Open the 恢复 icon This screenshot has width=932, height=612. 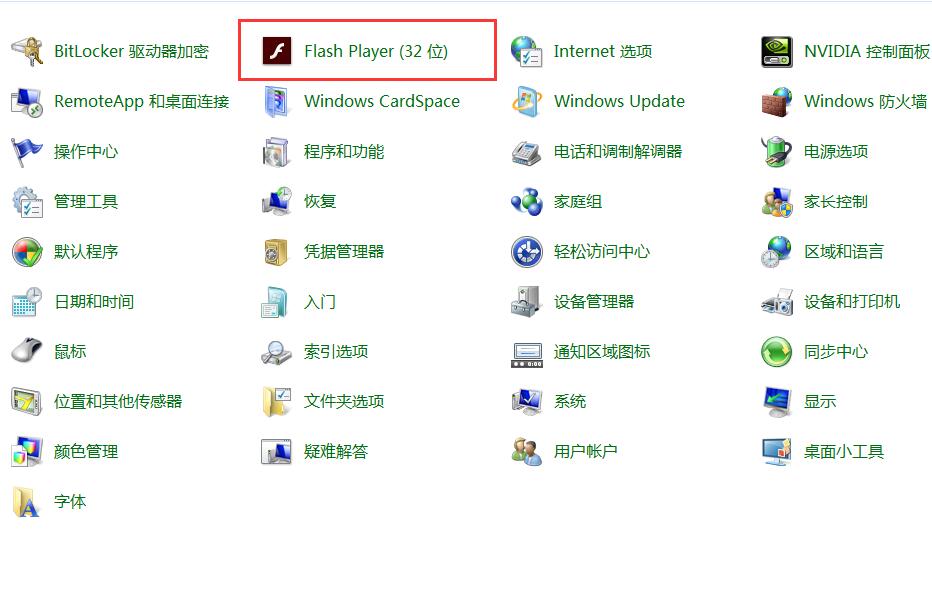(277, 201)
